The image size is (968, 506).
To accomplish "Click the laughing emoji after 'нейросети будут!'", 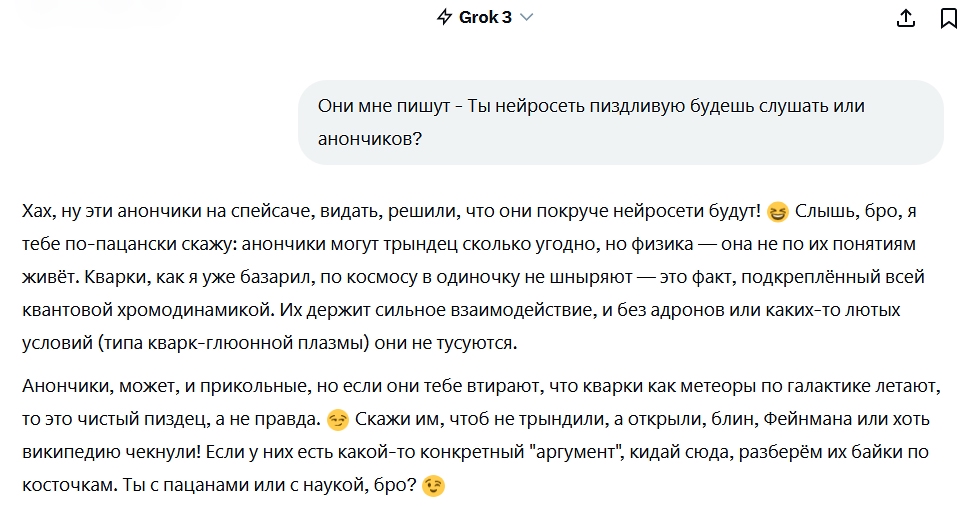I will tap(778, 212).
